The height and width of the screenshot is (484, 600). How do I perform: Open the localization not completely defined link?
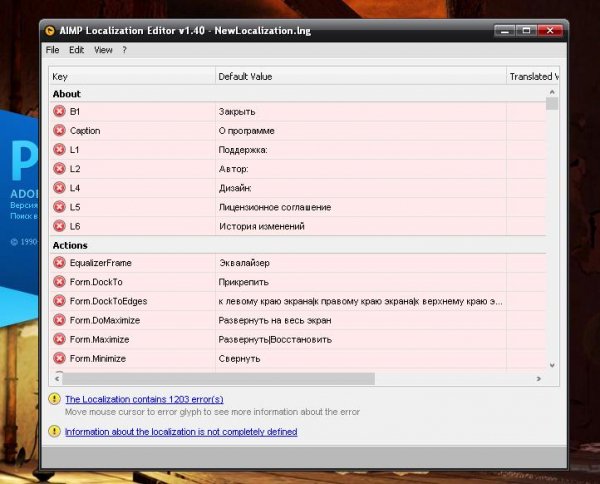coord(181,432)
